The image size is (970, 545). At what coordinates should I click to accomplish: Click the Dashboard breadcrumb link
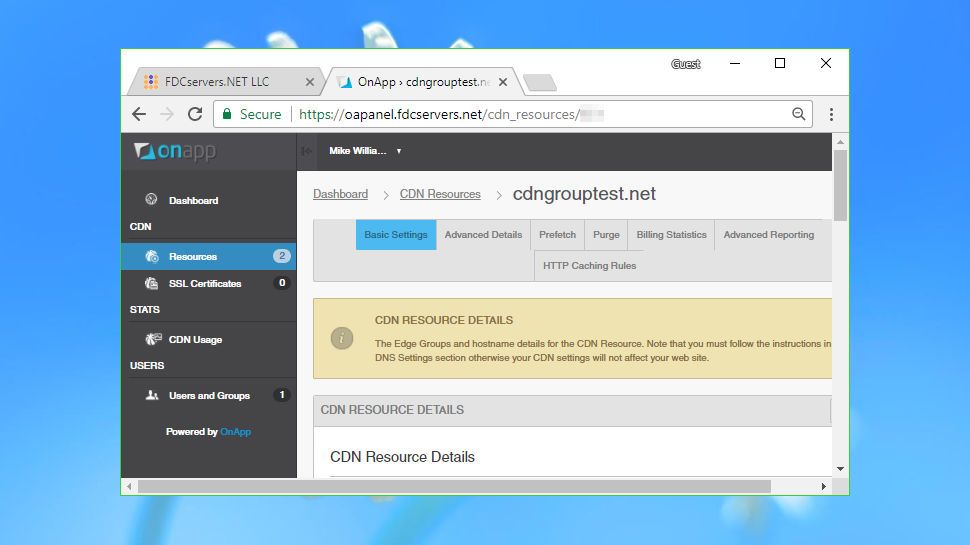pyautogui.click(x=340, y=194)
